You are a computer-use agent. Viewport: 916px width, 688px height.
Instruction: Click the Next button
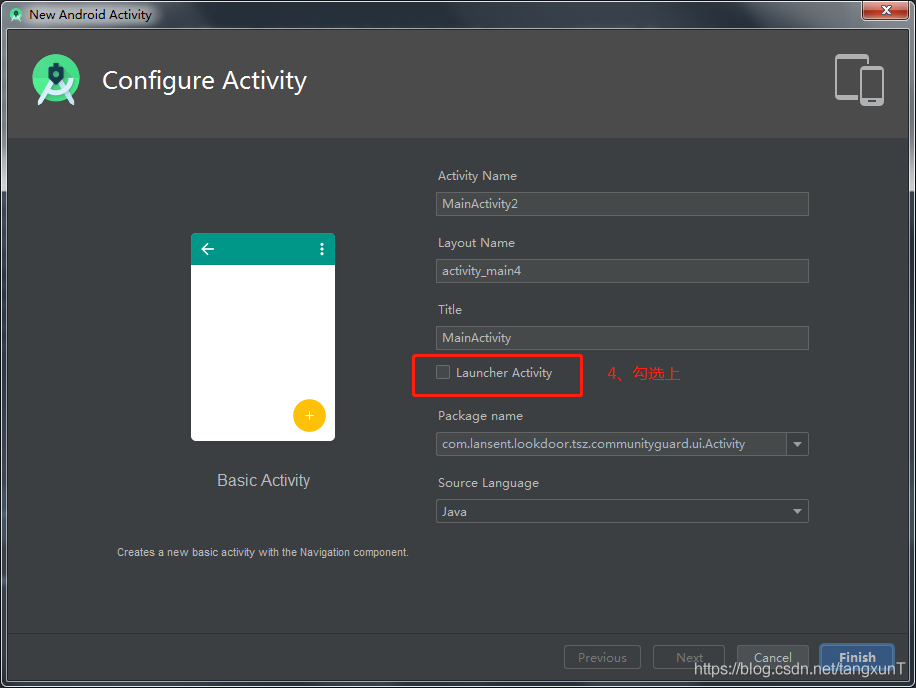[x=688, y=657]
